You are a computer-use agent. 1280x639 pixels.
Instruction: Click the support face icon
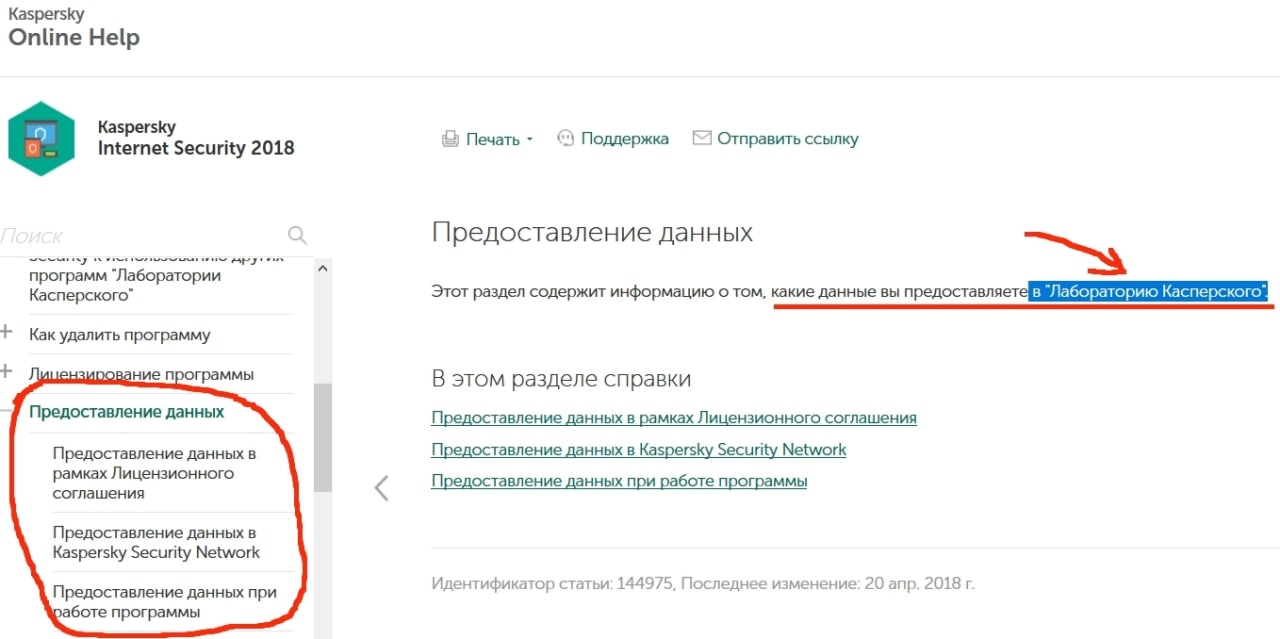coord(566,138)
